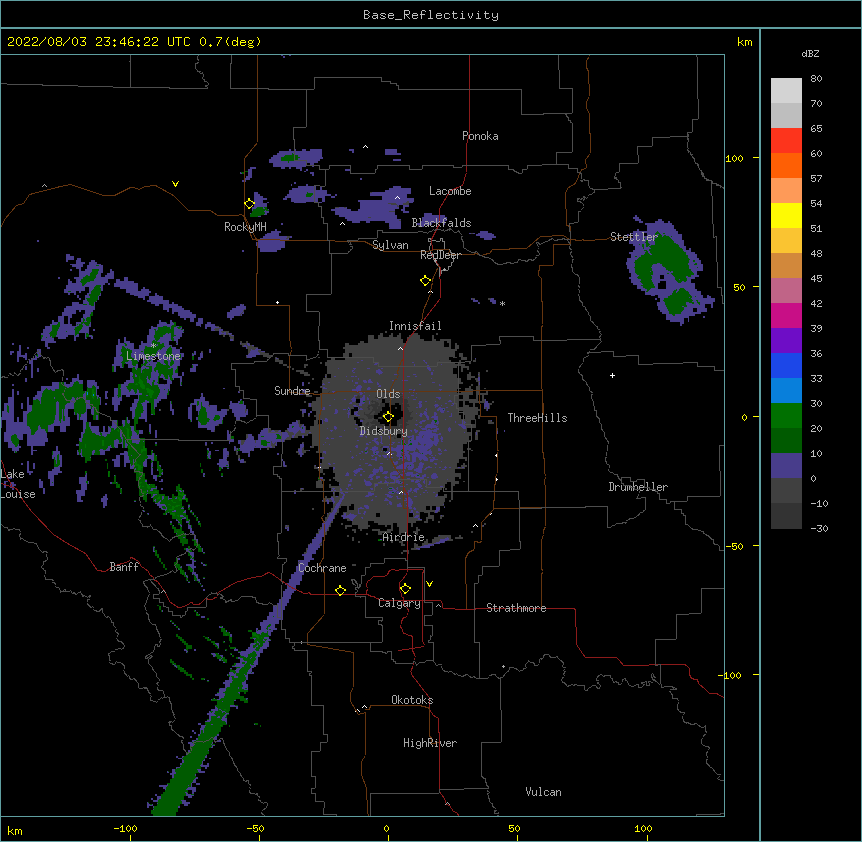862x842 pixels.
Task: Pick the orange 57–60 dBZ legend color
Action: tap(786, 166)
